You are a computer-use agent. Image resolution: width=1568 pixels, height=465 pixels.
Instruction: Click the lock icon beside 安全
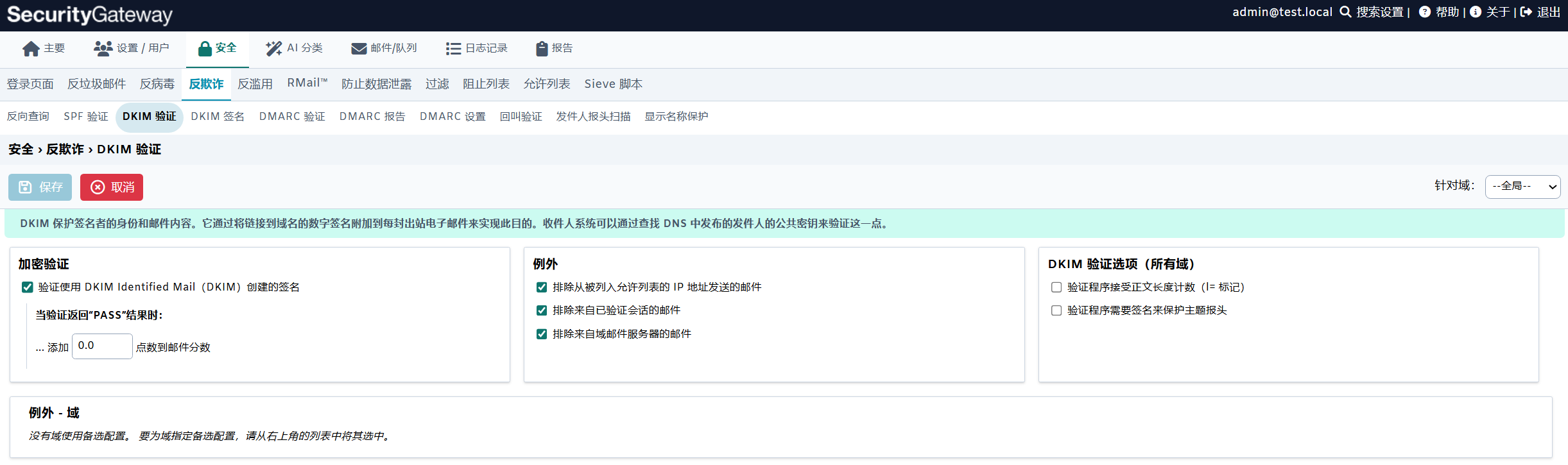205,49
